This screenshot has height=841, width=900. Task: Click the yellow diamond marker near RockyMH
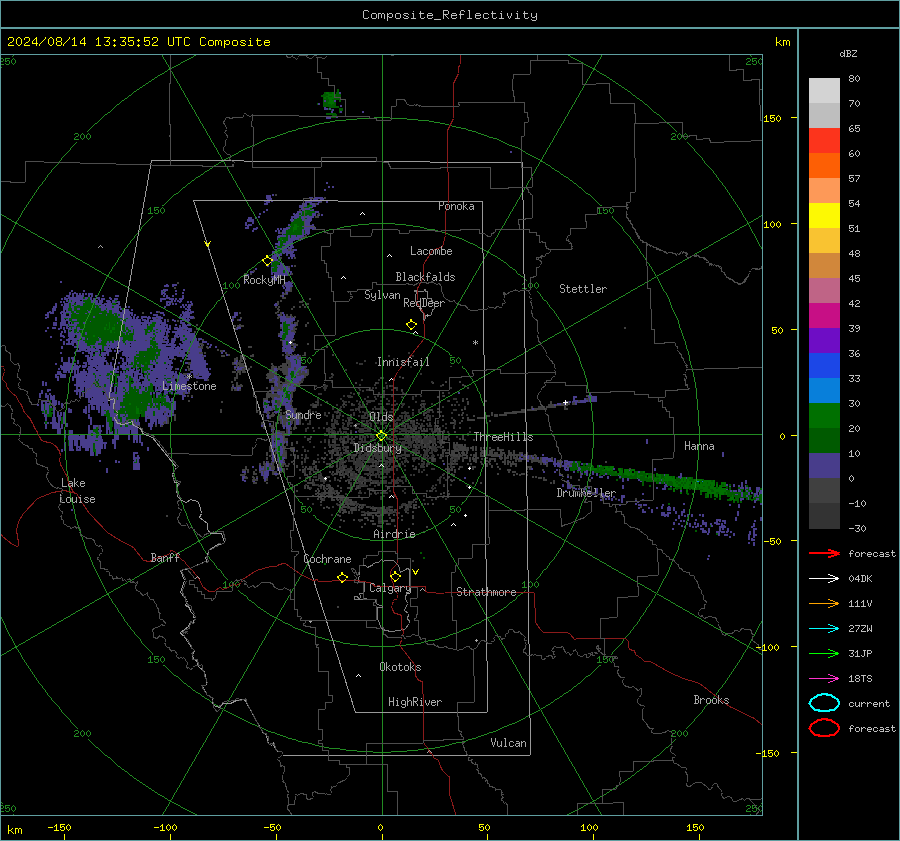coord(267,261)
